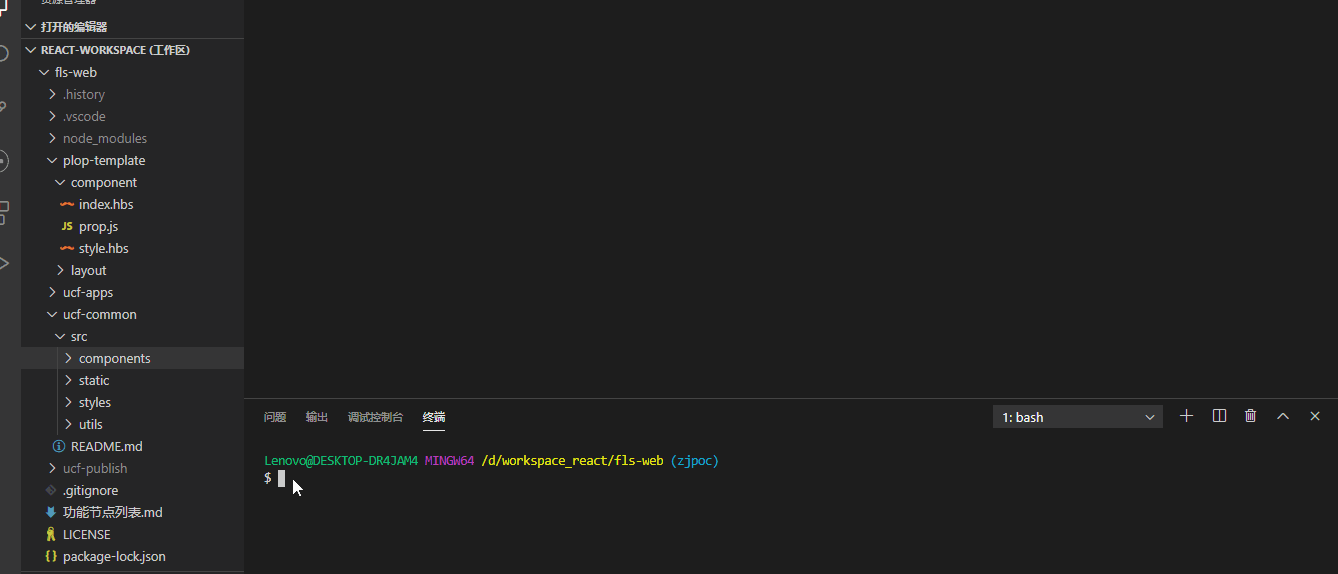The width and height of the screenshot is (1338, 574).
Task: Open the 调试控制台 tab
Action: tap(376, 417)
